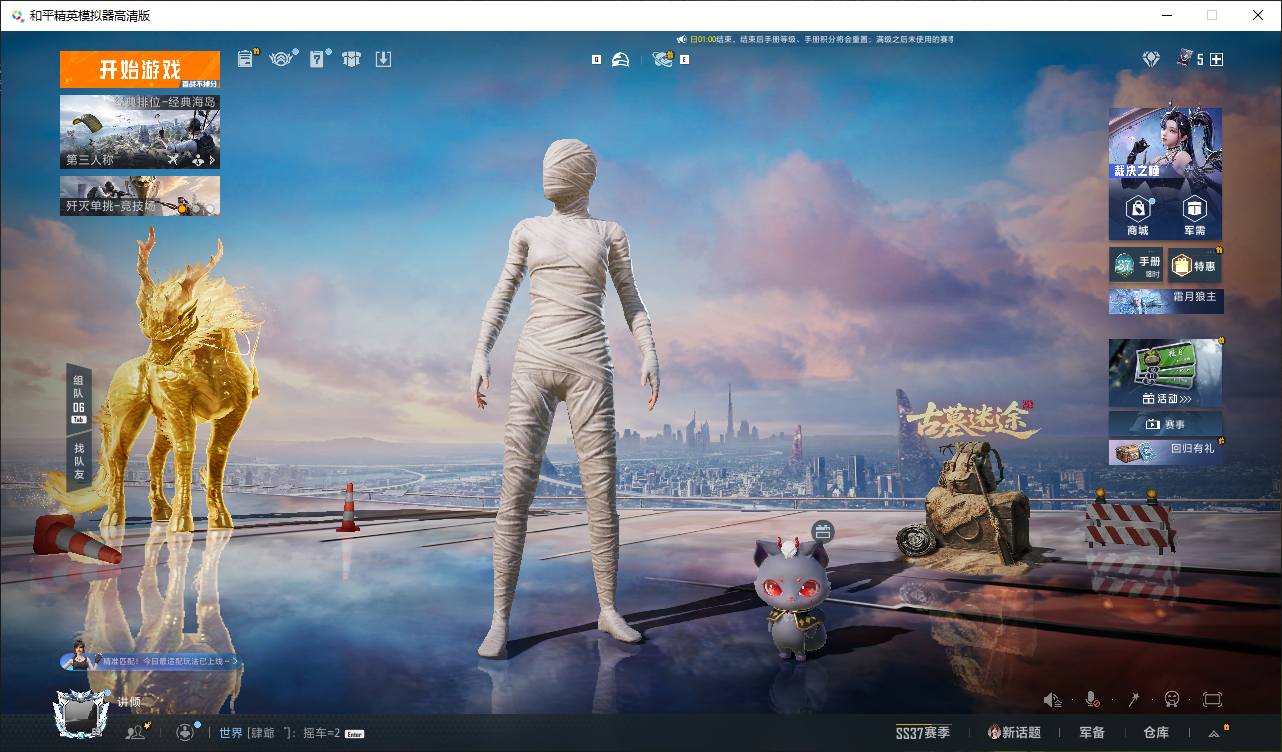Open the 赛事 tournaments button

[1166, 424]
